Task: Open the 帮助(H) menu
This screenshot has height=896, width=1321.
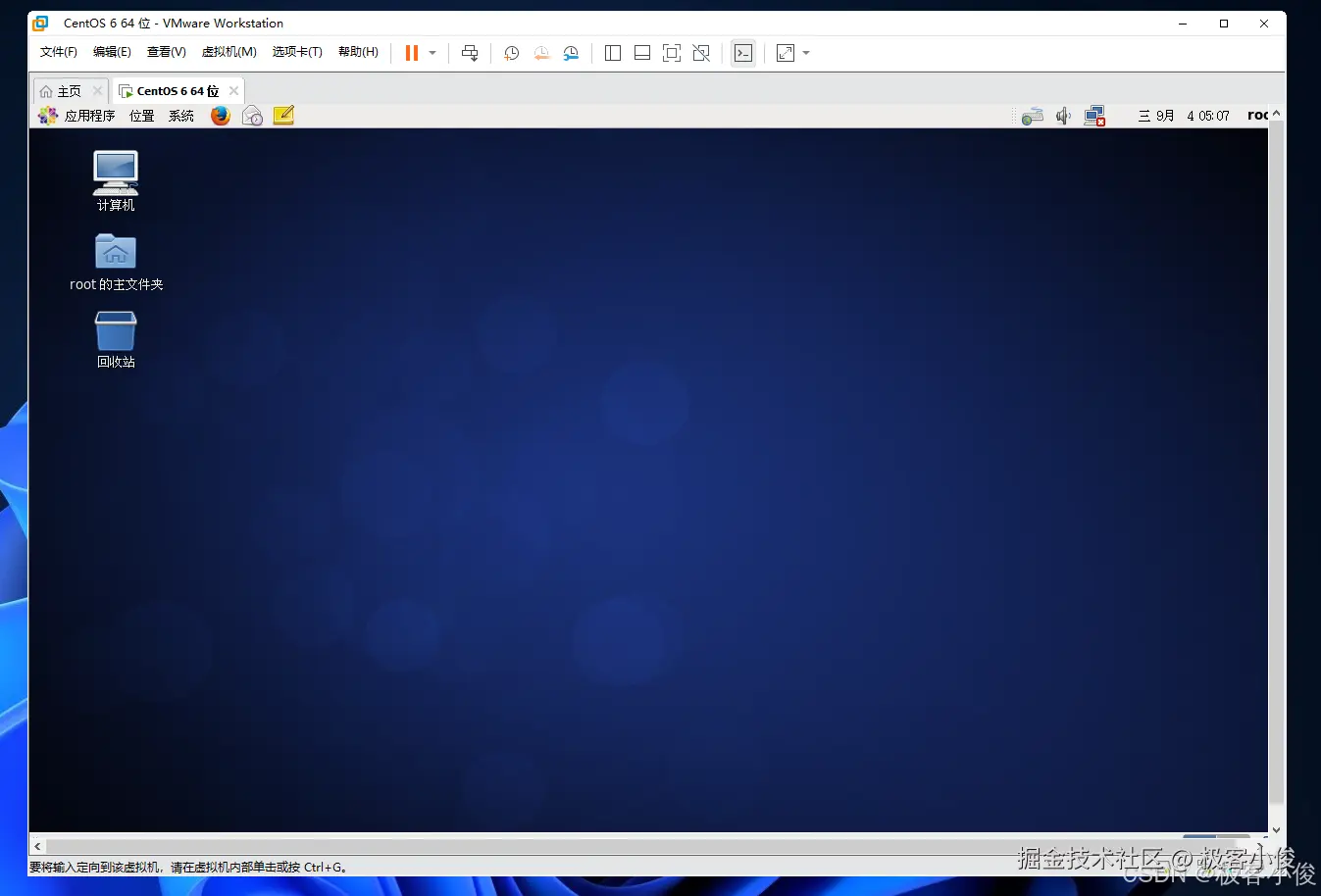Action: point(358,52)
